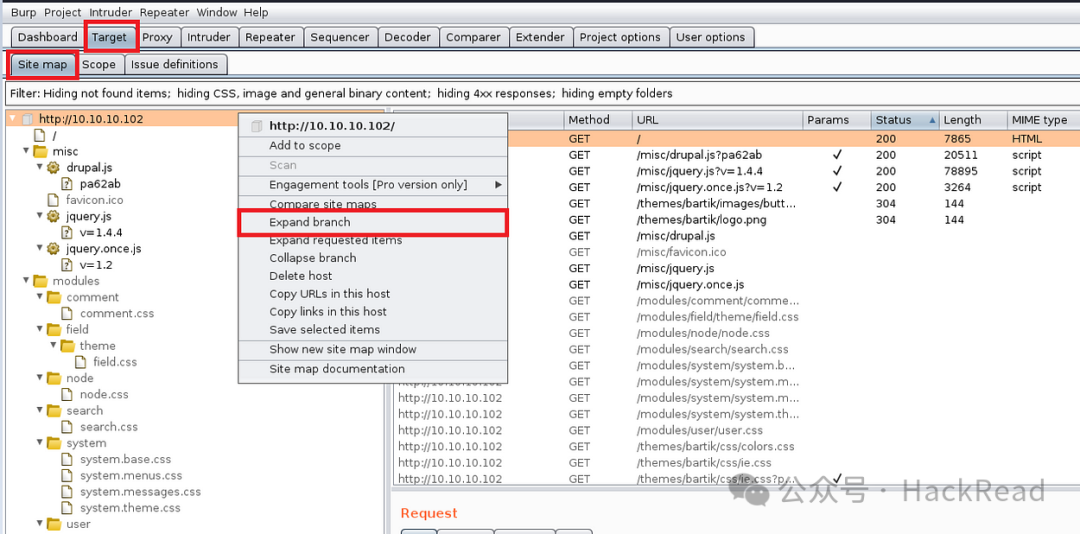Click the gear icon next to drupal.js
The width and height of the screenshot is (1080, 534).
tap(53, 167)
